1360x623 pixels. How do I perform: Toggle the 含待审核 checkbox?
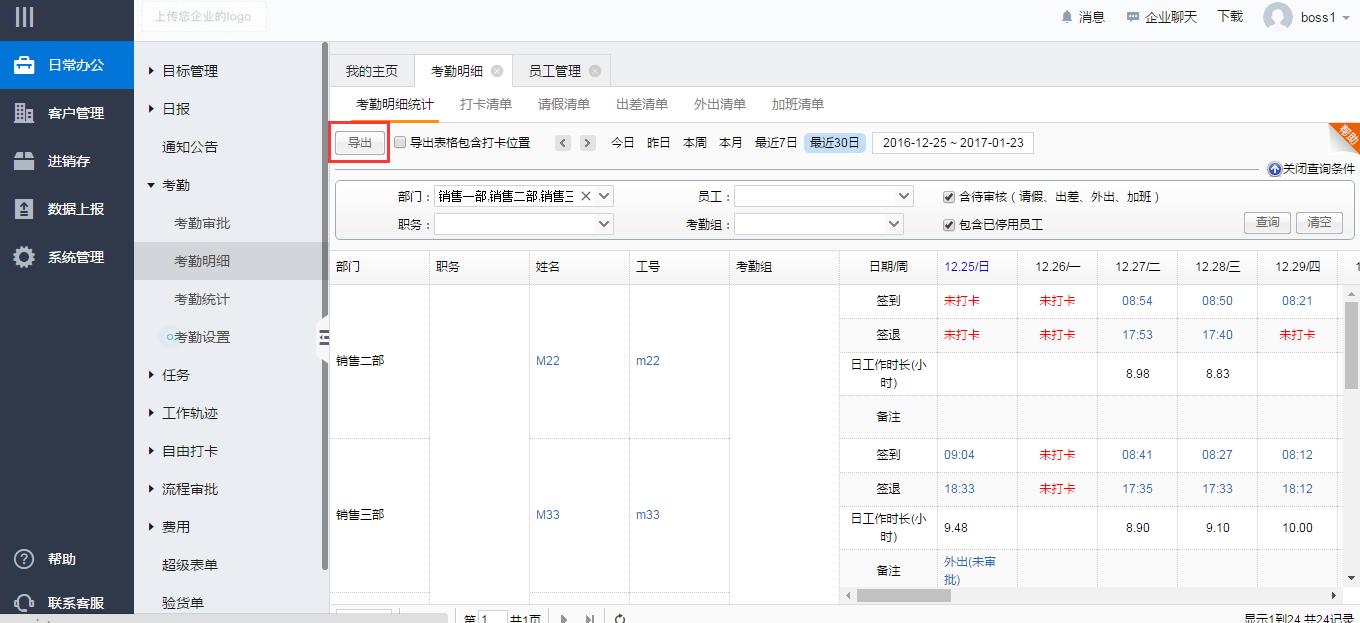(x=949, y=197)
